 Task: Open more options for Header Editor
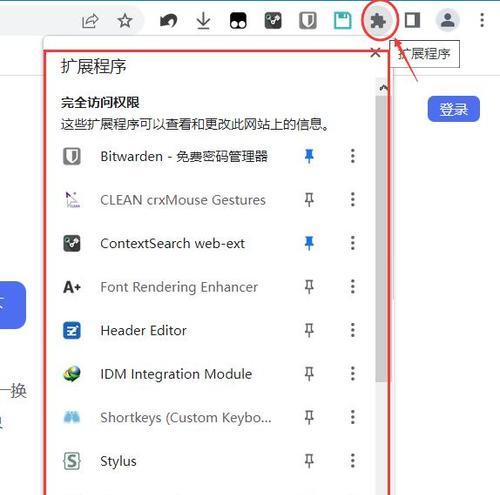(x=353, y=330)
